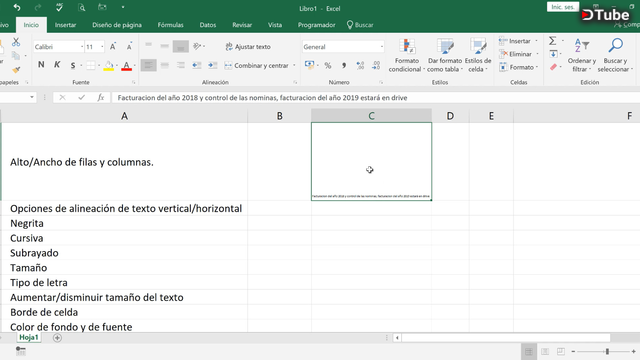This screenshot has width=640, height=360.
Task: Expand quick access toolbar customize arrow
Action: (x=123, y=7)
